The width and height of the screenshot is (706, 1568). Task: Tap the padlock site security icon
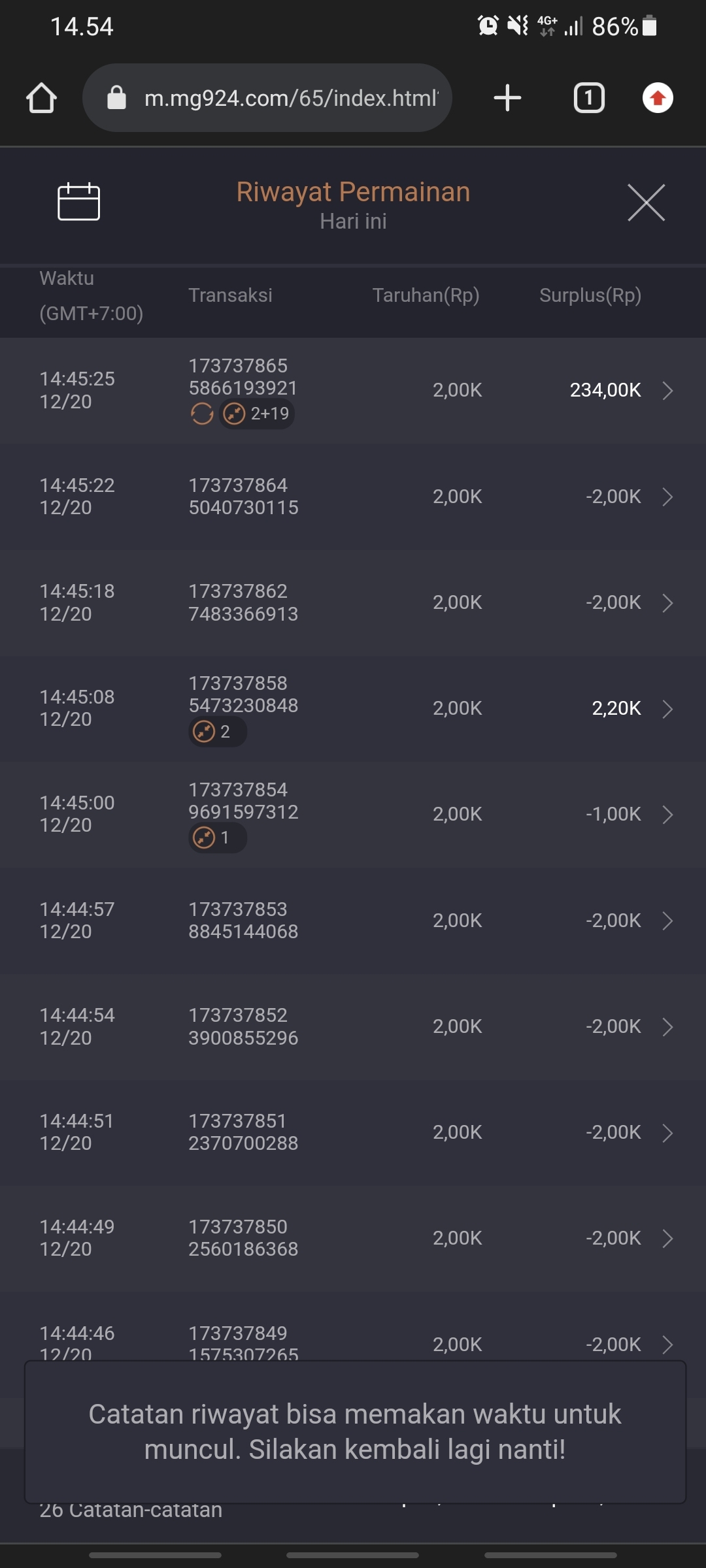116,98
